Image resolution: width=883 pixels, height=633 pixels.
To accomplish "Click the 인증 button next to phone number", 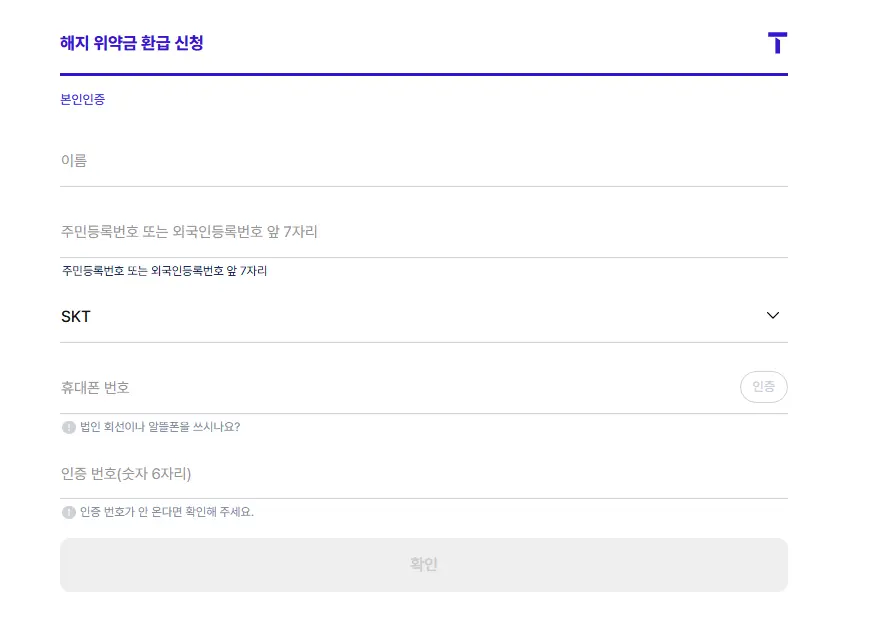I will point(763,387).
